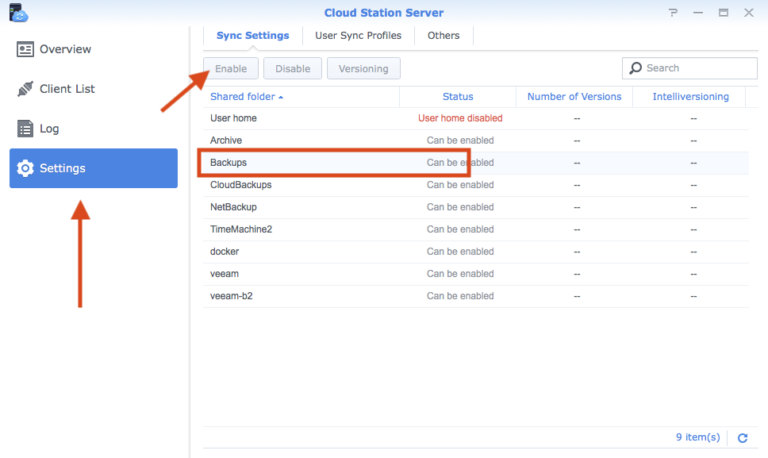This screenshot has height=458, width=768.
Task: Click veeam-b2's 'Can be enabled' status
Action: [x=460, y=296]
